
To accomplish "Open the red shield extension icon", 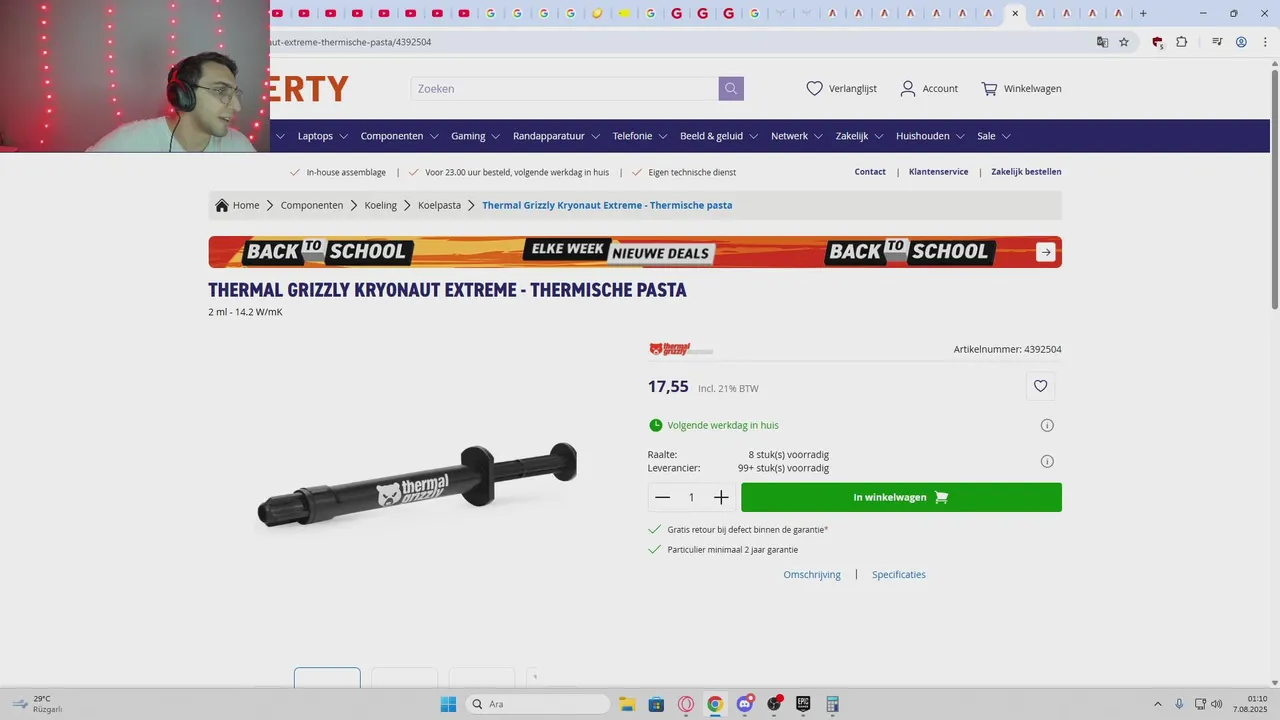I will [1157, 42].
